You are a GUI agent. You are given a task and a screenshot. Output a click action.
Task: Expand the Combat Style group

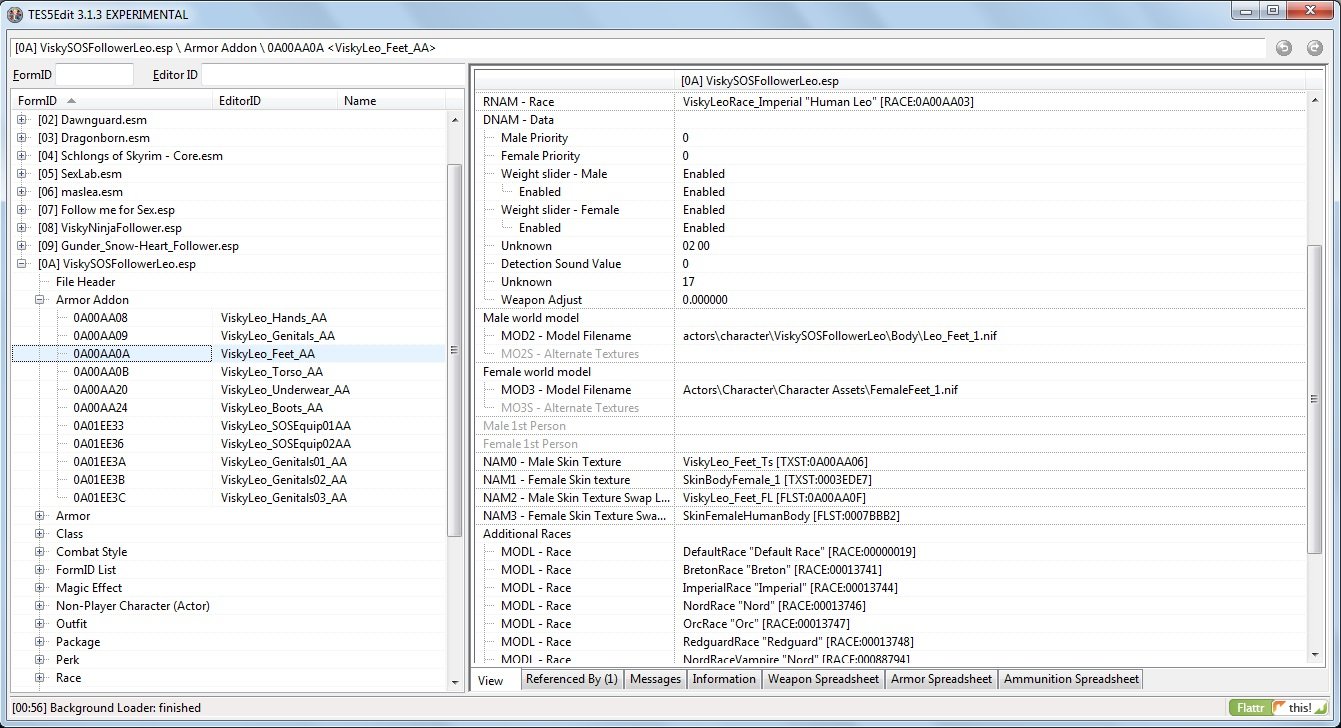39,552
